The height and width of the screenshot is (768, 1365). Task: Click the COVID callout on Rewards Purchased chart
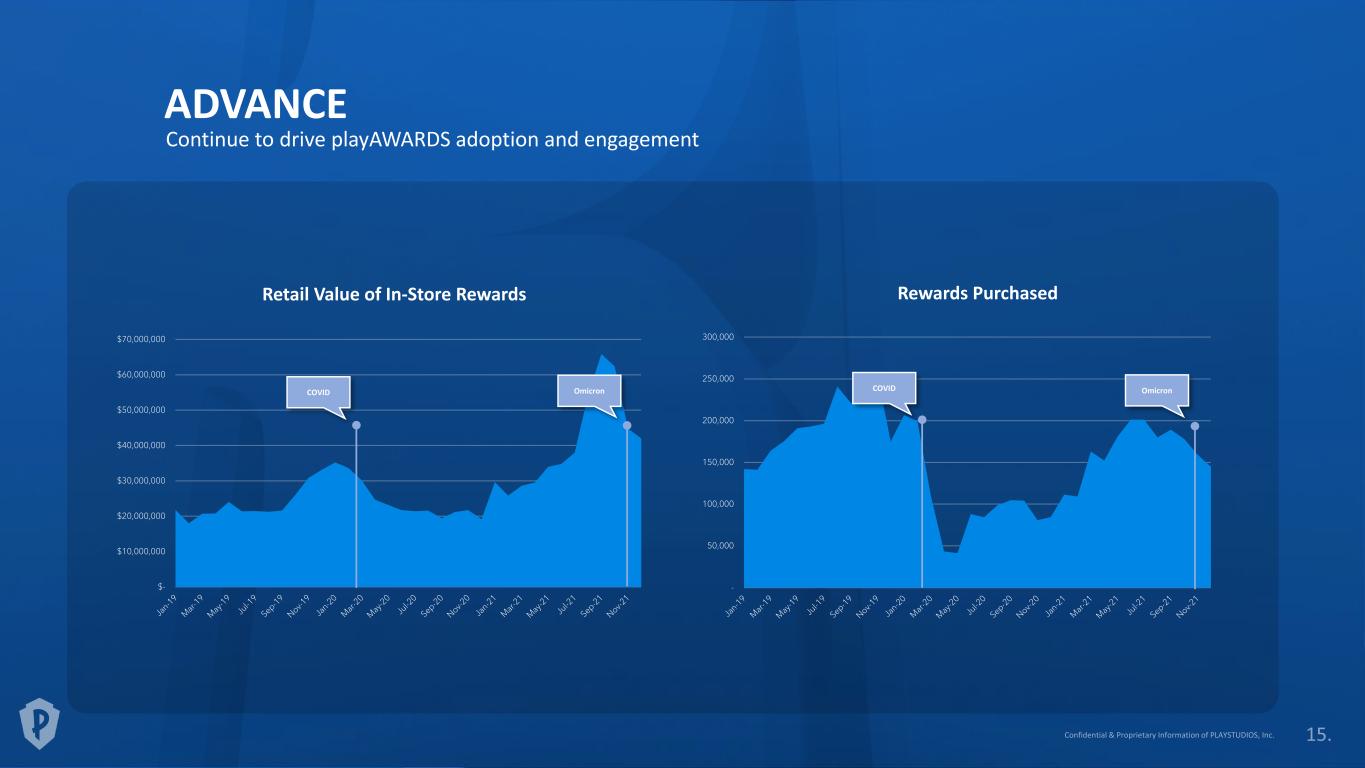tap(884, 387)
